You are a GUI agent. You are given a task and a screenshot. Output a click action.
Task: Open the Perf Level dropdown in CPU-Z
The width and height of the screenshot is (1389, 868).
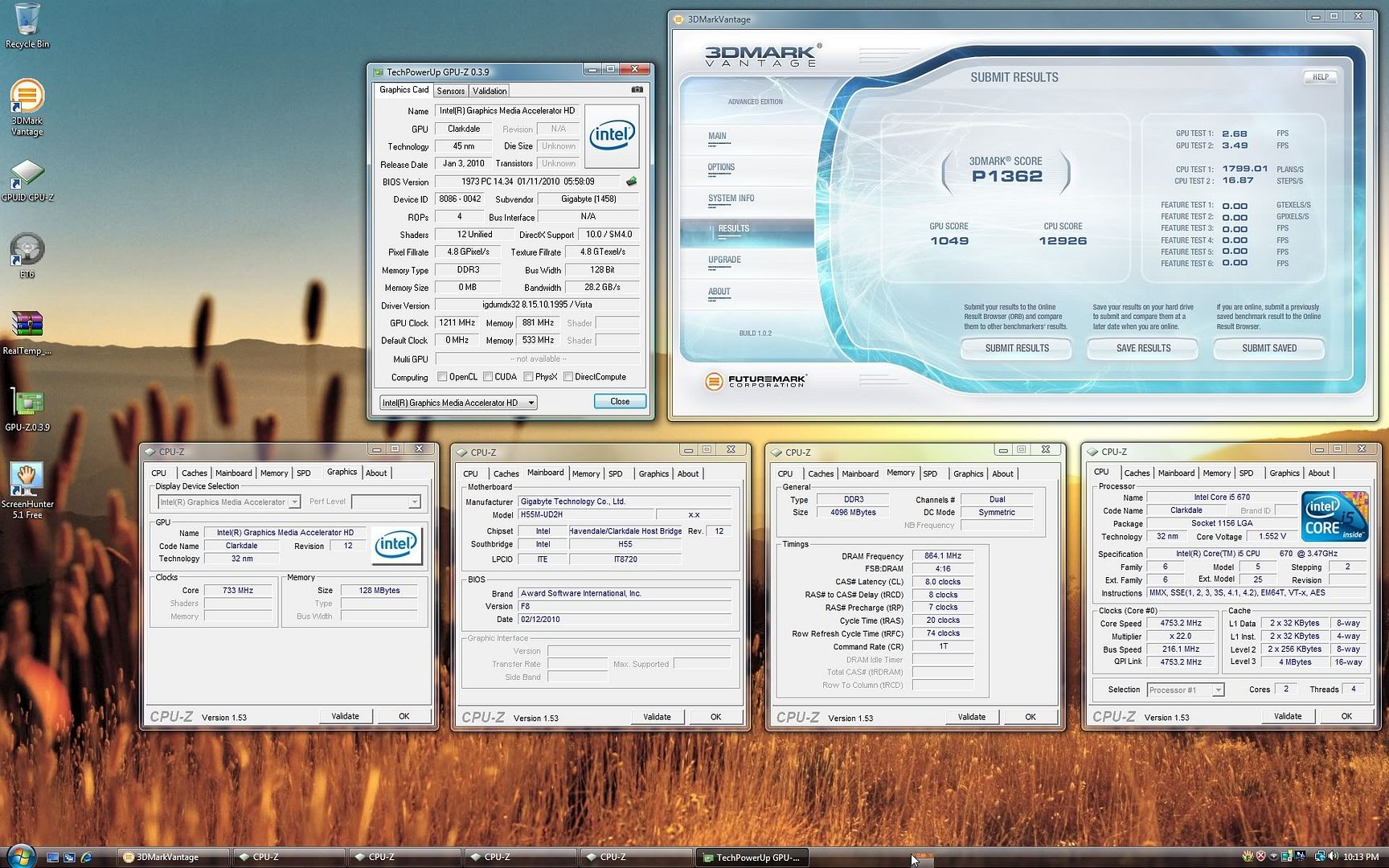(x=386, y=502)
